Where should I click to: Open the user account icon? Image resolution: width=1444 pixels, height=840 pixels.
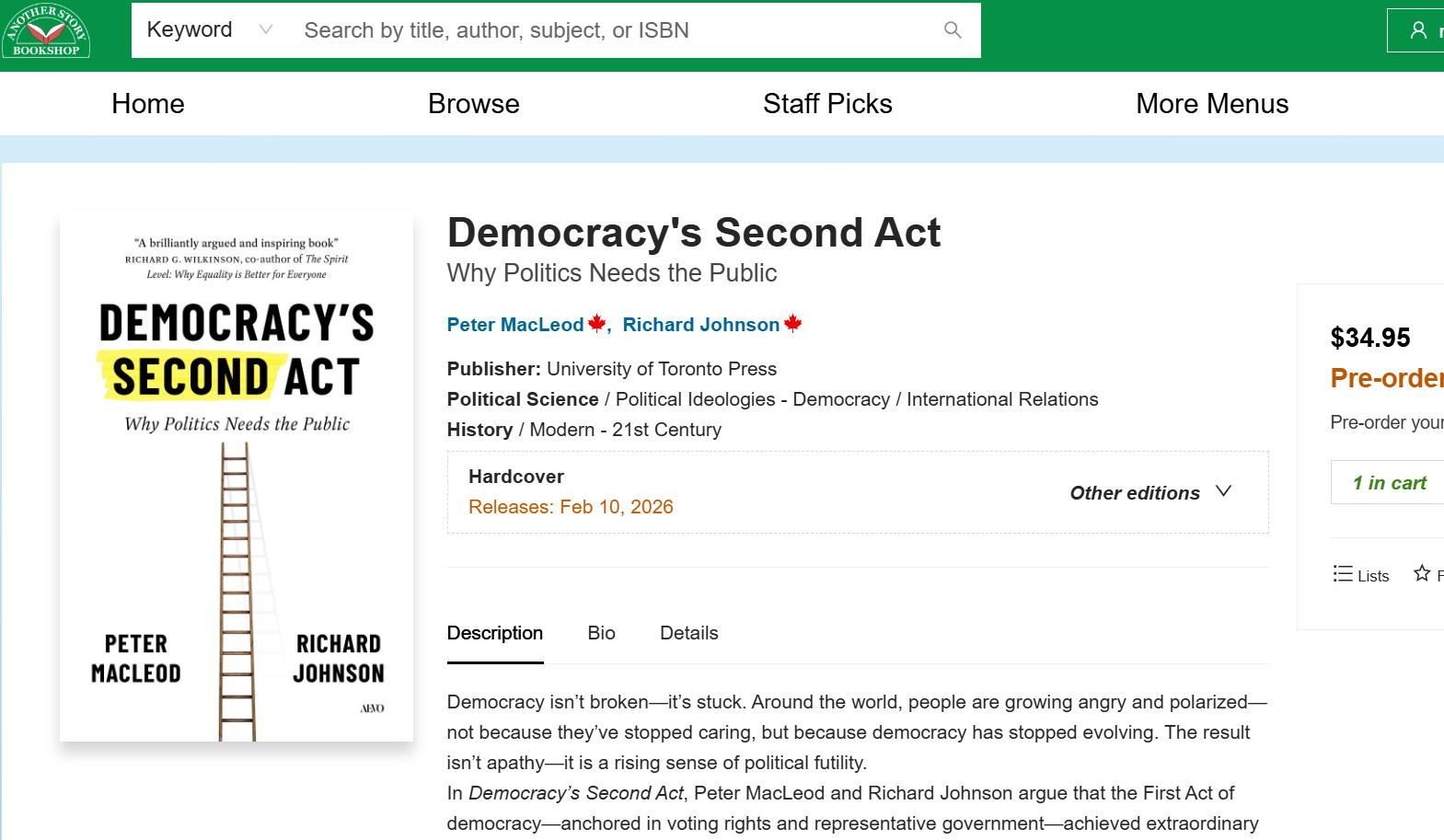tap(1418, 30)
